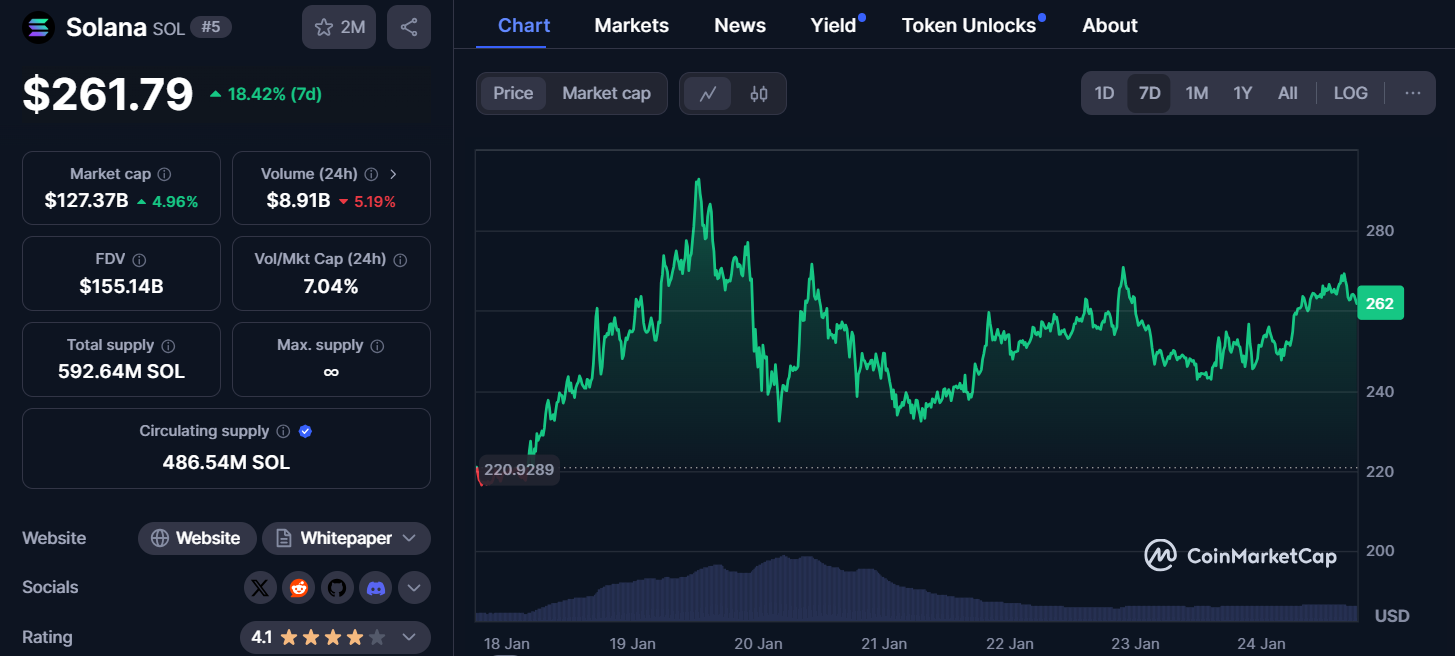Show Circulating supply info icon
This screenshot has height=656, width=1455.
coord(283,431)
